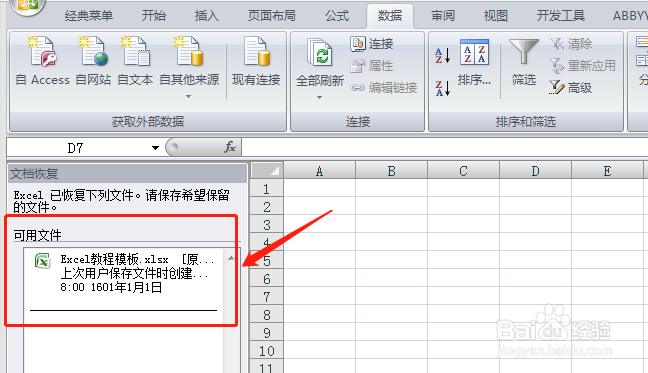Image resolution: width=648 pixels, height=373 pixels.
Task: Select column B header
Action: point(391,171)
